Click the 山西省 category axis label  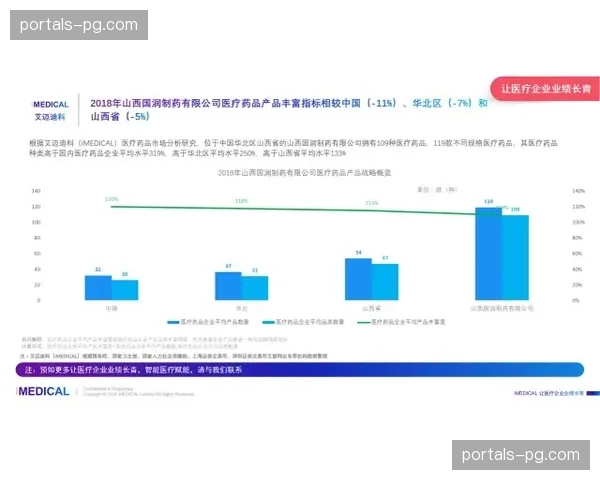(x=372, y=308)
